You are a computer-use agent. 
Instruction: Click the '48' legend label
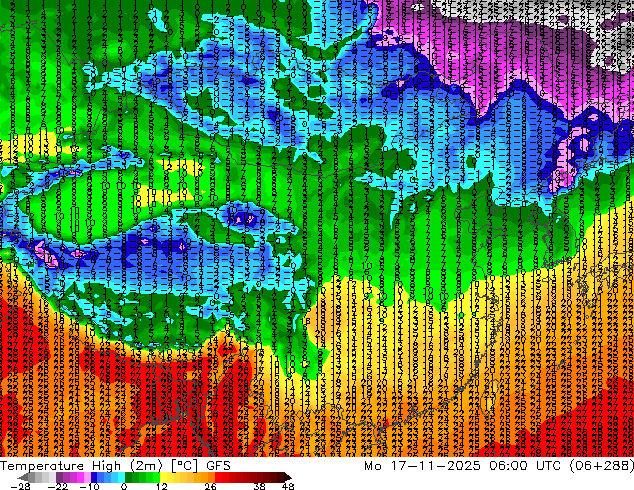click(288, 486)
